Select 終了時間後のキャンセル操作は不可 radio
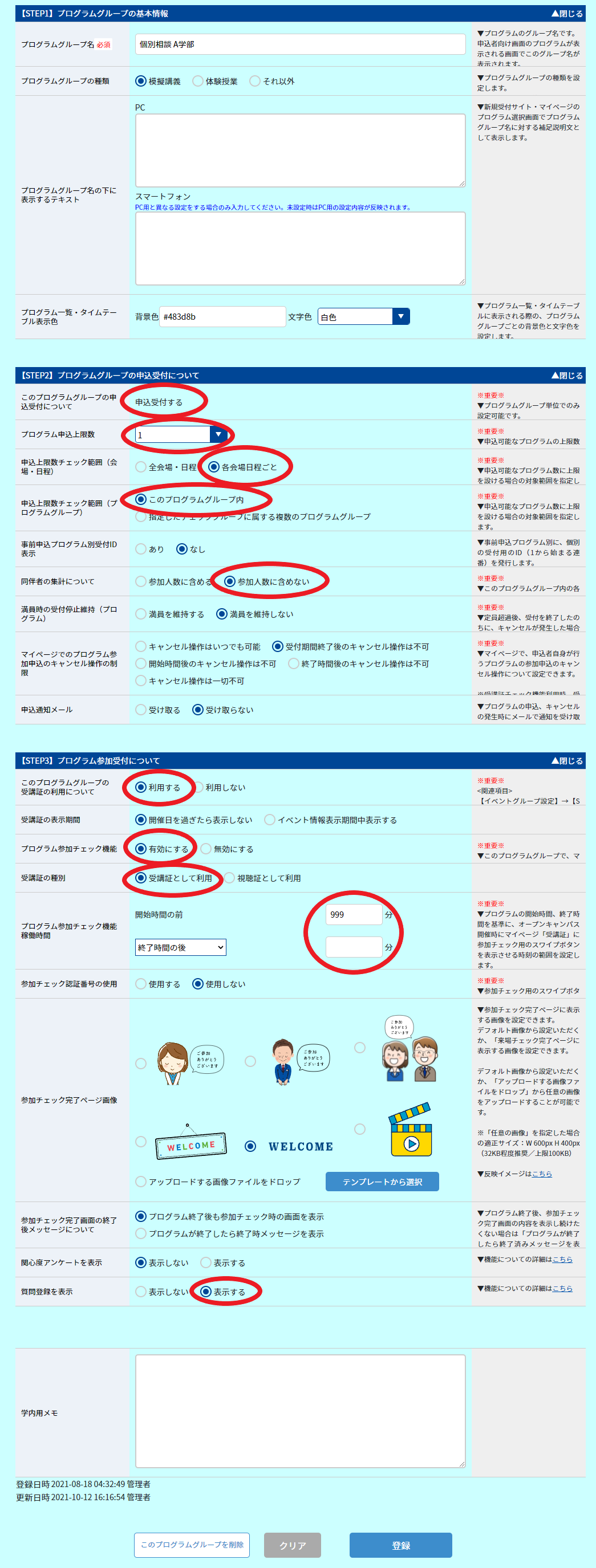The image size is (596, 1568). click(x=293, y=663)
